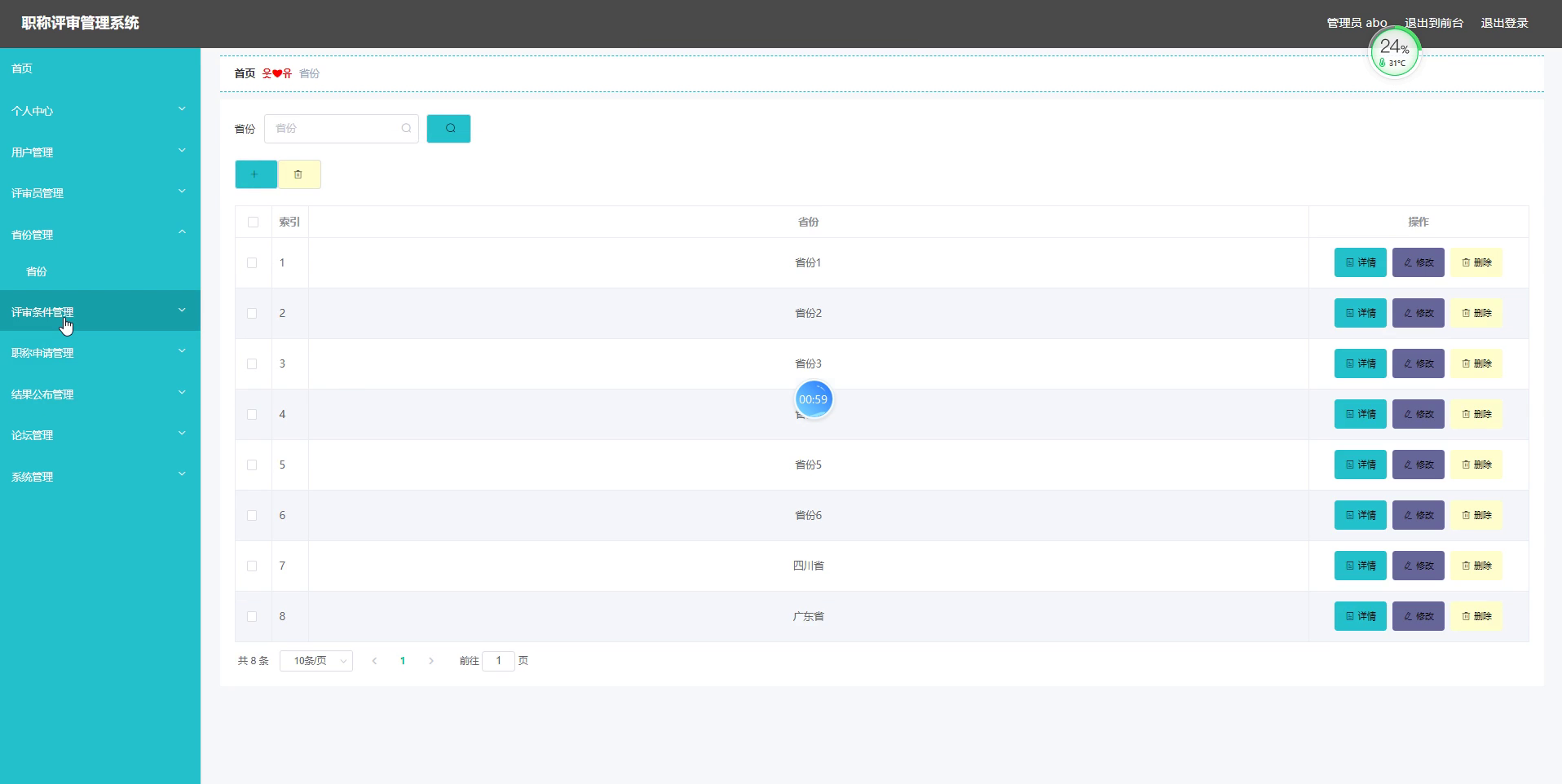Click 修改 for row 省份6
Image resolution: width=1562 pixels, height=784 pixels.
point(1418,515)
